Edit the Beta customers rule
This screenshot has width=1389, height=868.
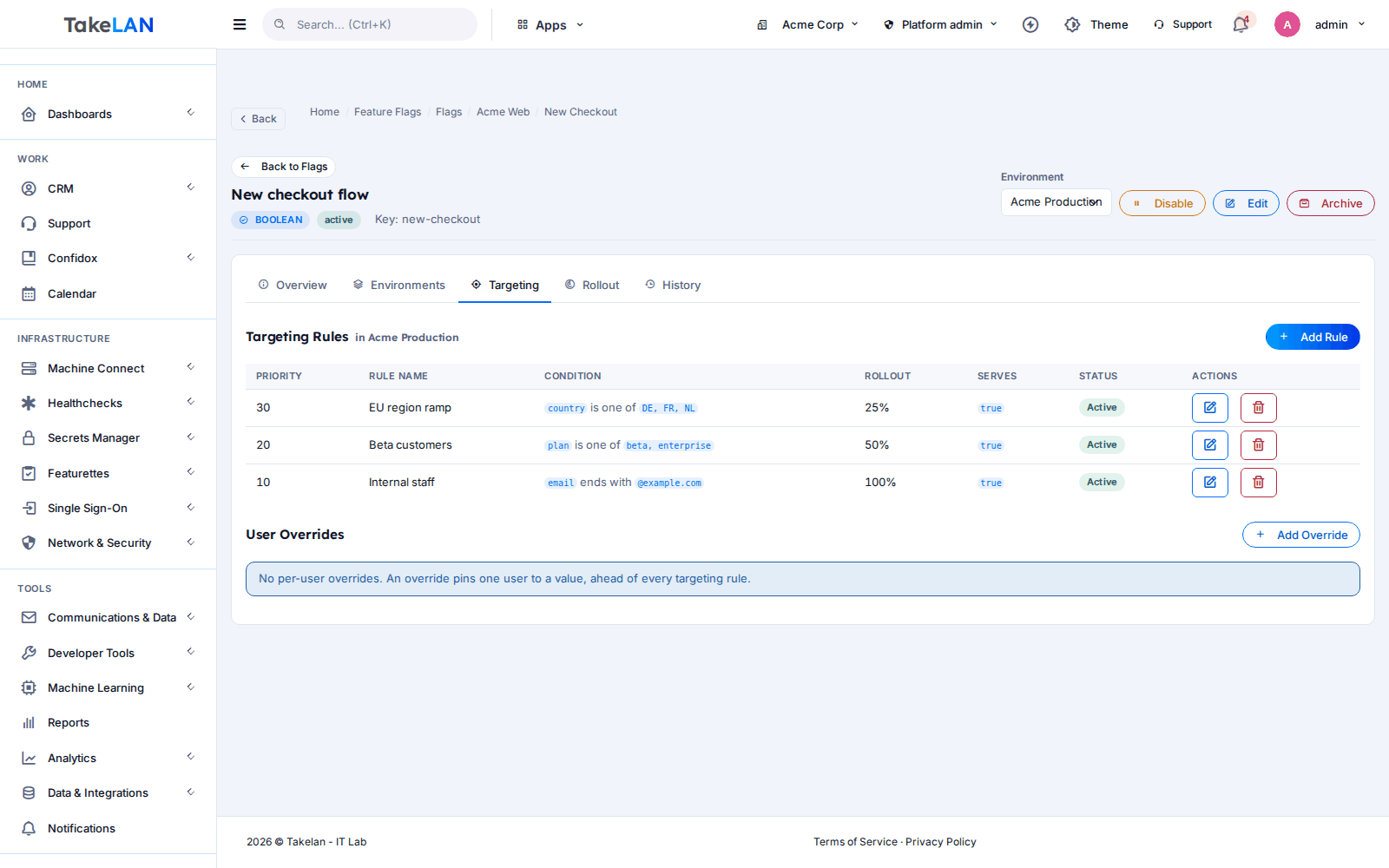[x=1210, y=445]
